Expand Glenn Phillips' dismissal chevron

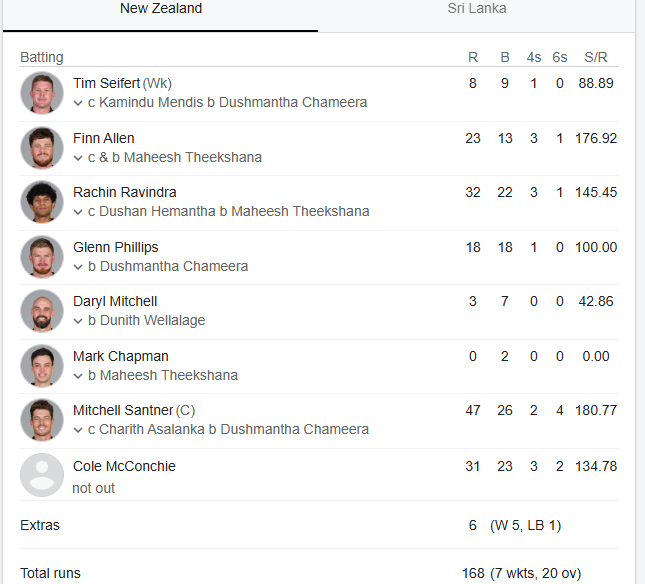pos(78,267)
